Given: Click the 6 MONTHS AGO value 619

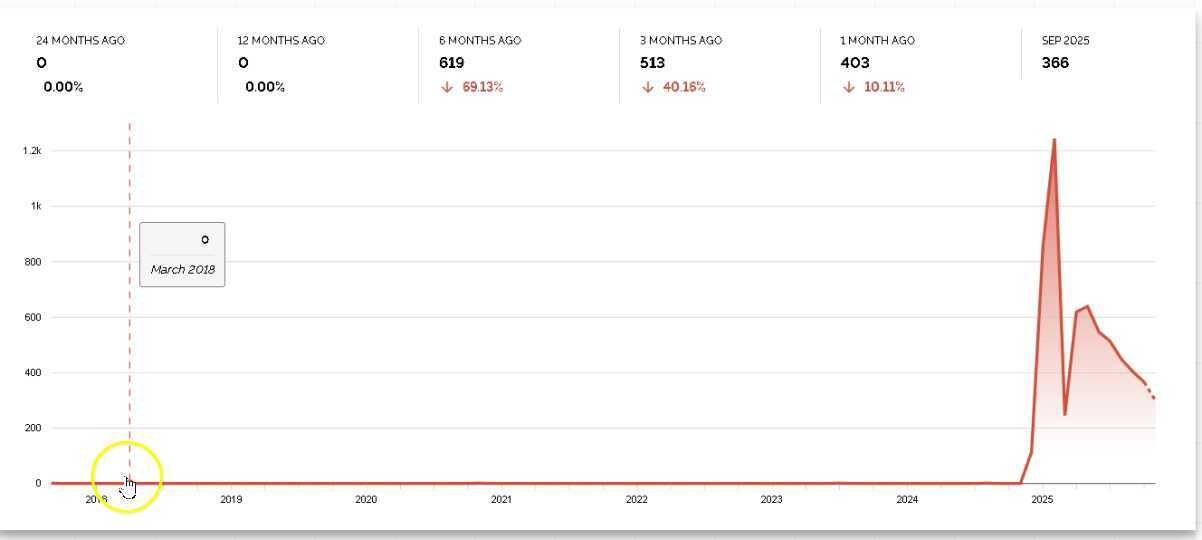Looking at the screenshot, I should 451,63.
